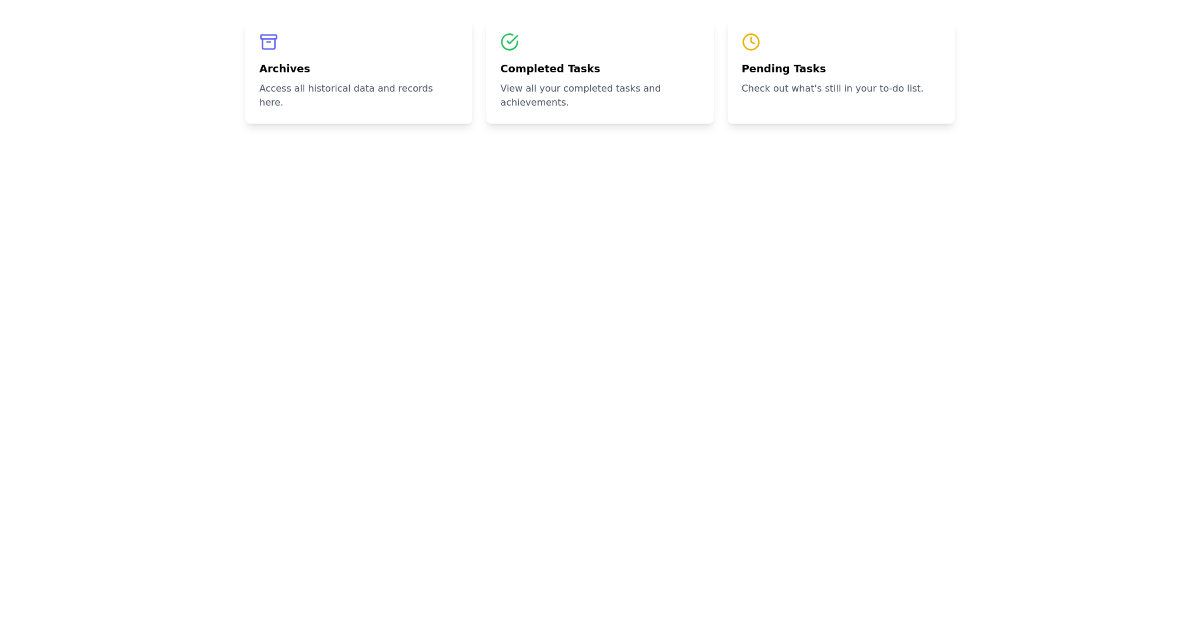Select the Completed Tasks heading text

coord(550,68)
